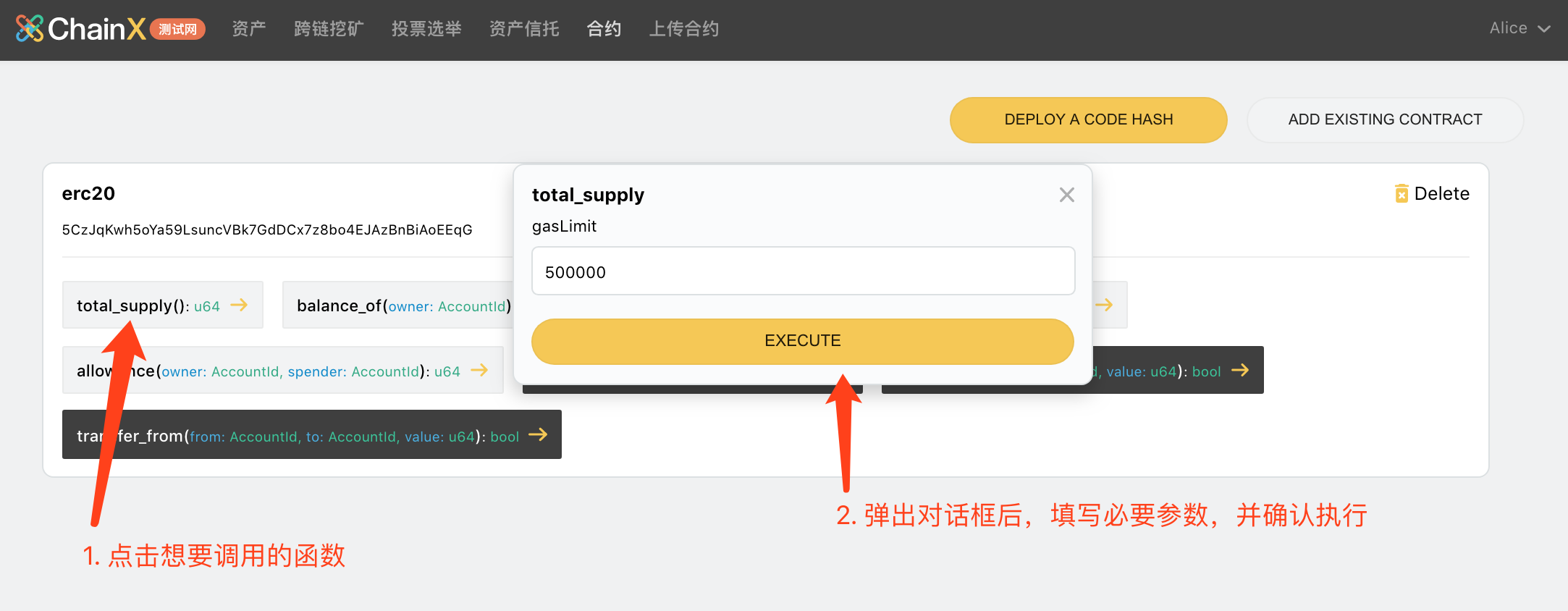The height and width of the screenshot is (611, 1568).
Task: Open the 跨链挖矿 menu
Action: click(x=329, y=29)
